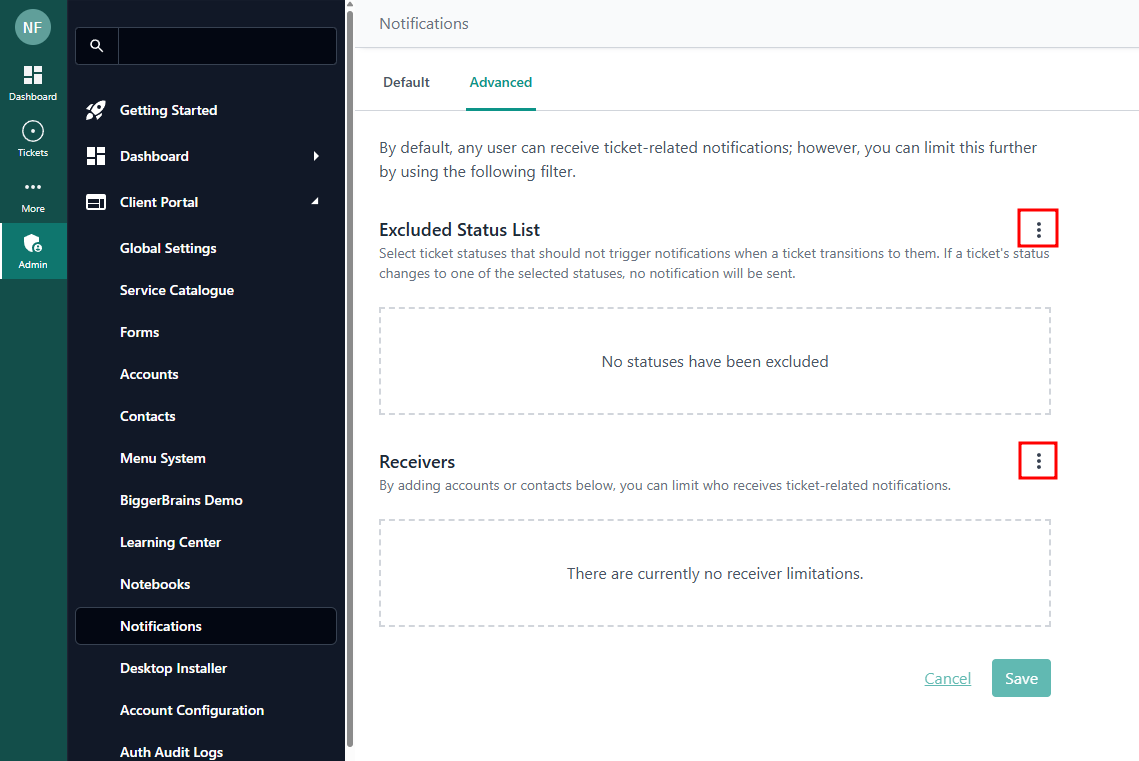
Task: Select the Admin shield icon
Action: click(x=33, y=244)
